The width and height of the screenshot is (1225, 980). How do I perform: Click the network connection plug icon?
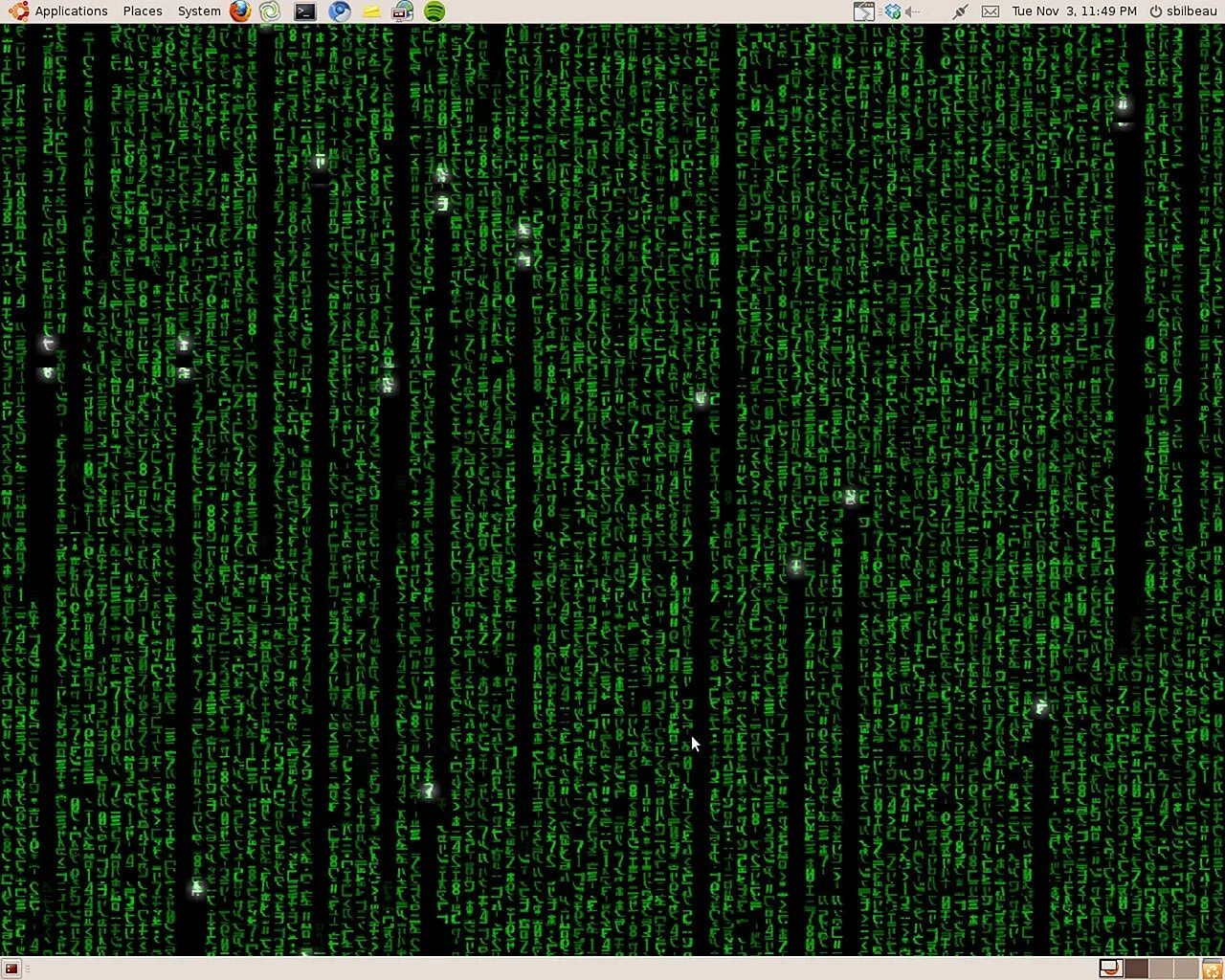coord(960,11)
